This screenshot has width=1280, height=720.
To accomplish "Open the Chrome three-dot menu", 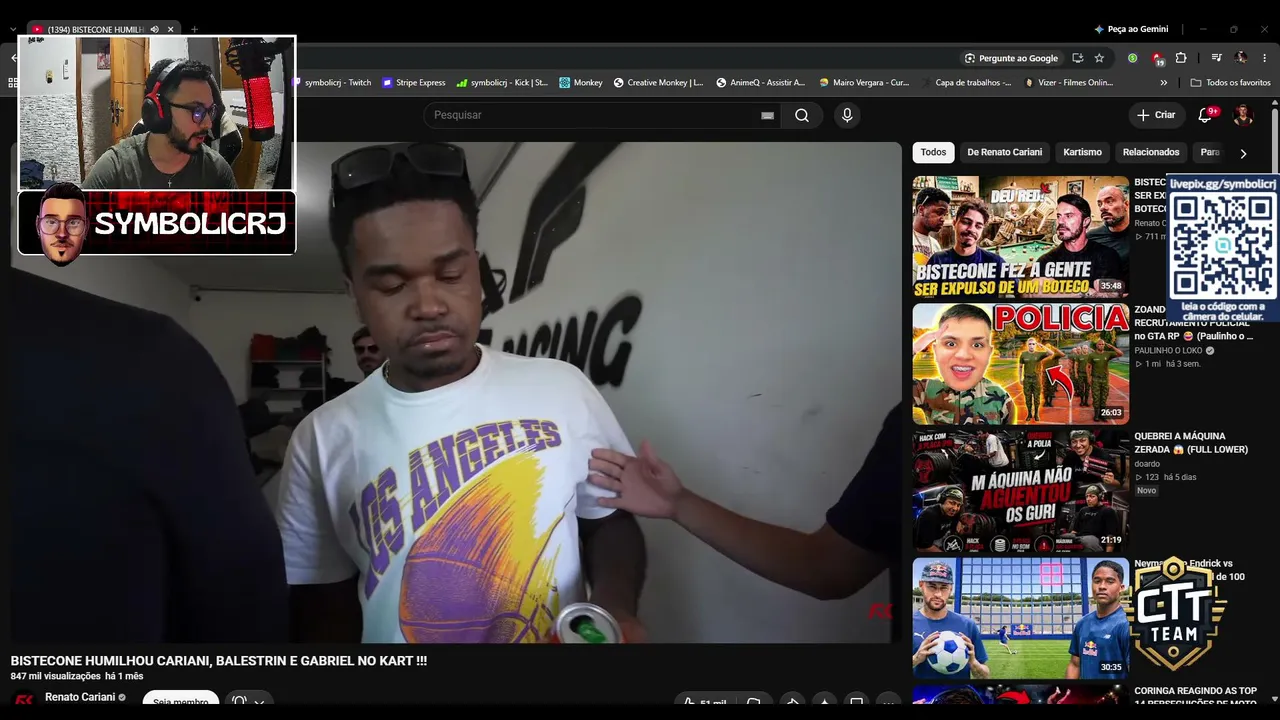I will click(x=1265, y=58).
